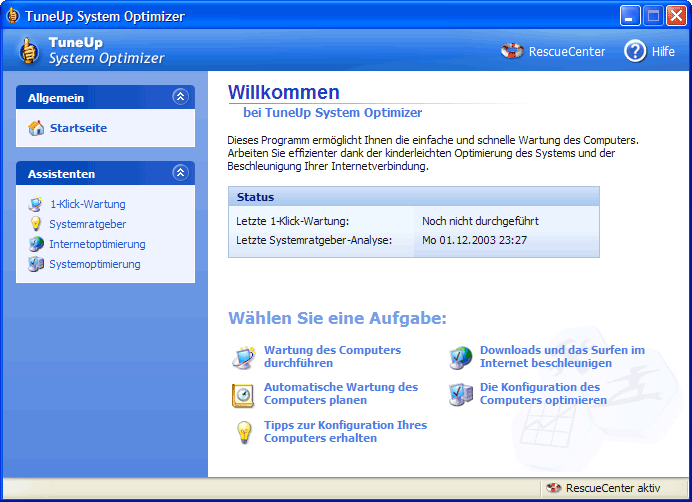The width and height of the screenshot is (692, 502).
Task: Click the Startseite house icon
Action: [36, 128]
